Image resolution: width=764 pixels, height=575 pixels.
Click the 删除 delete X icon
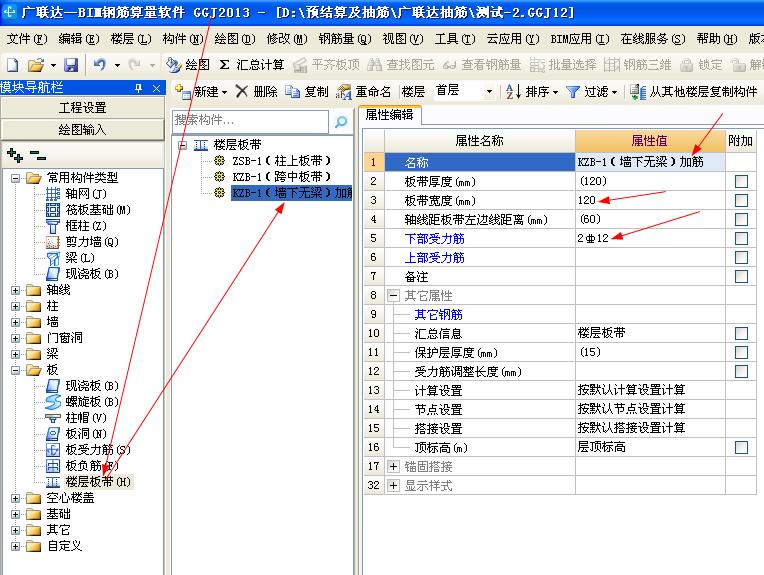242,91
